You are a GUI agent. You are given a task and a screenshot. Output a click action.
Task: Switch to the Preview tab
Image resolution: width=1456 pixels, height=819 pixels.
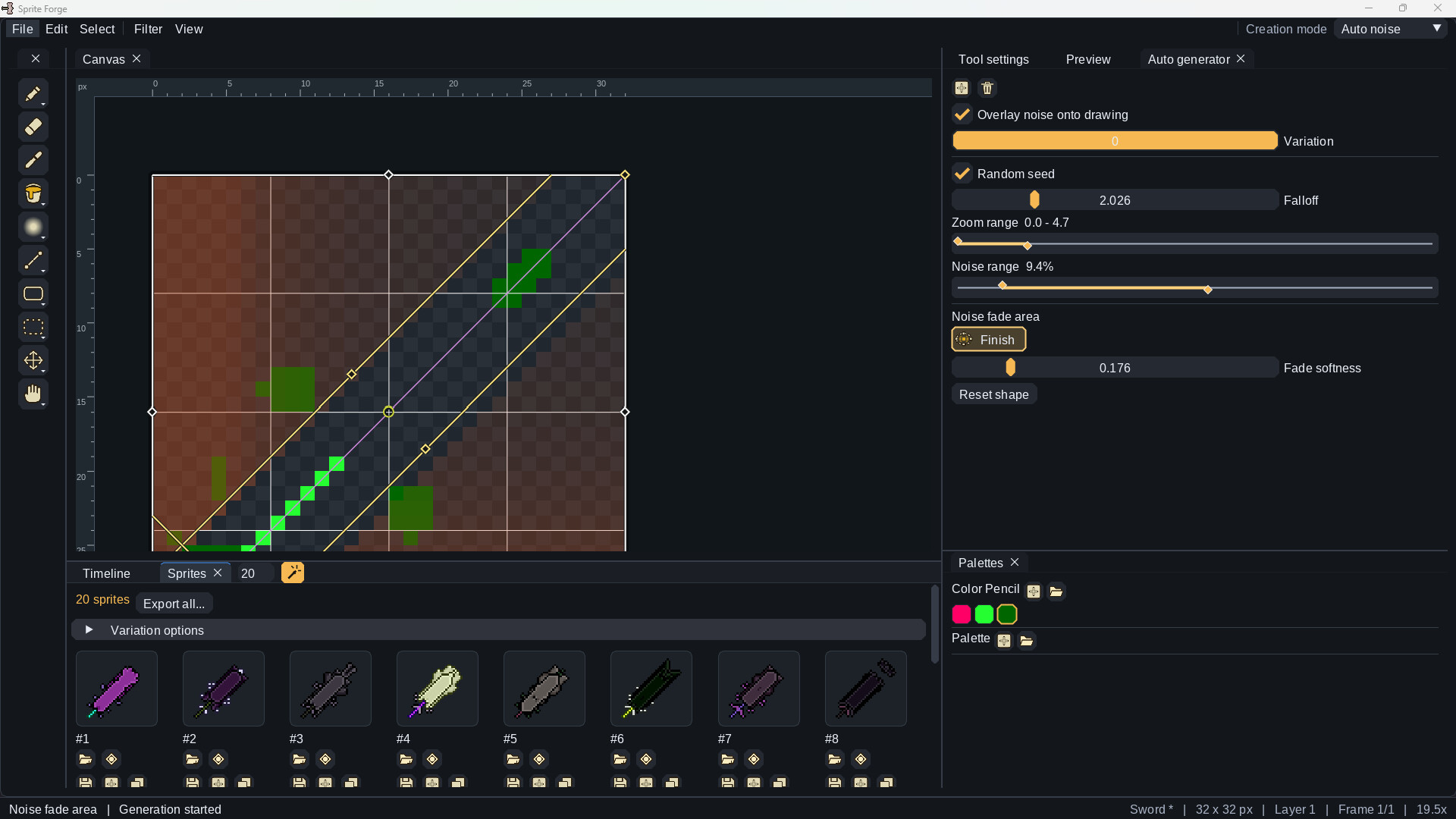1088,59
